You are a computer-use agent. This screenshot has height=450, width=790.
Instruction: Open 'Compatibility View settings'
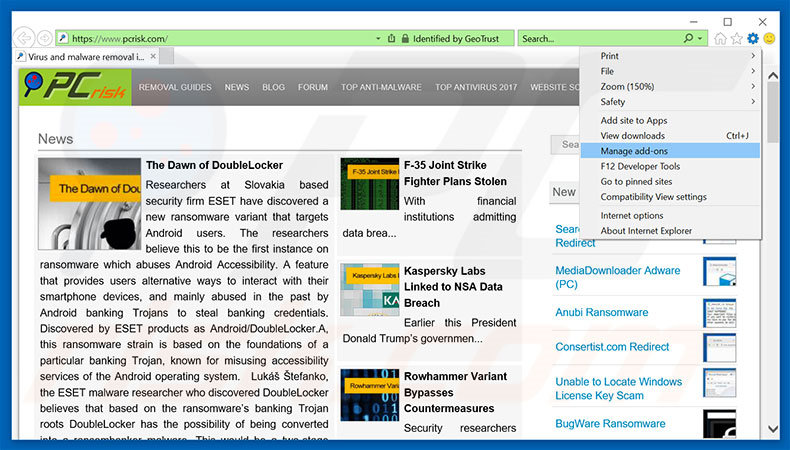pos(670,197)
